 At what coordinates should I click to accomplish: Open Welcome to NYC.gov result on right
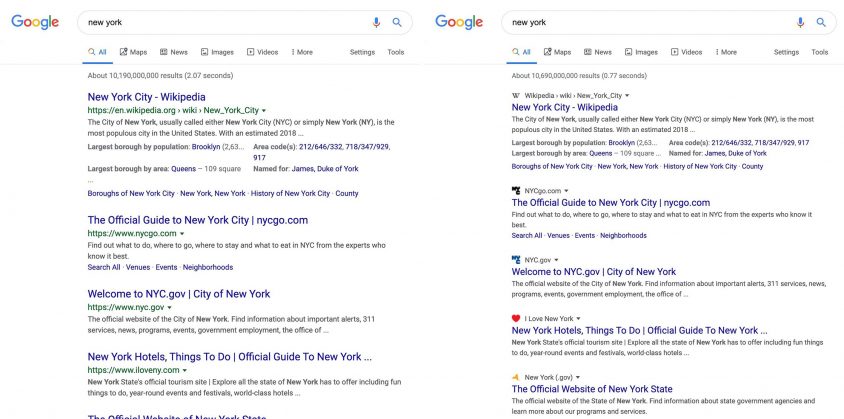click(x=594, y=271)
